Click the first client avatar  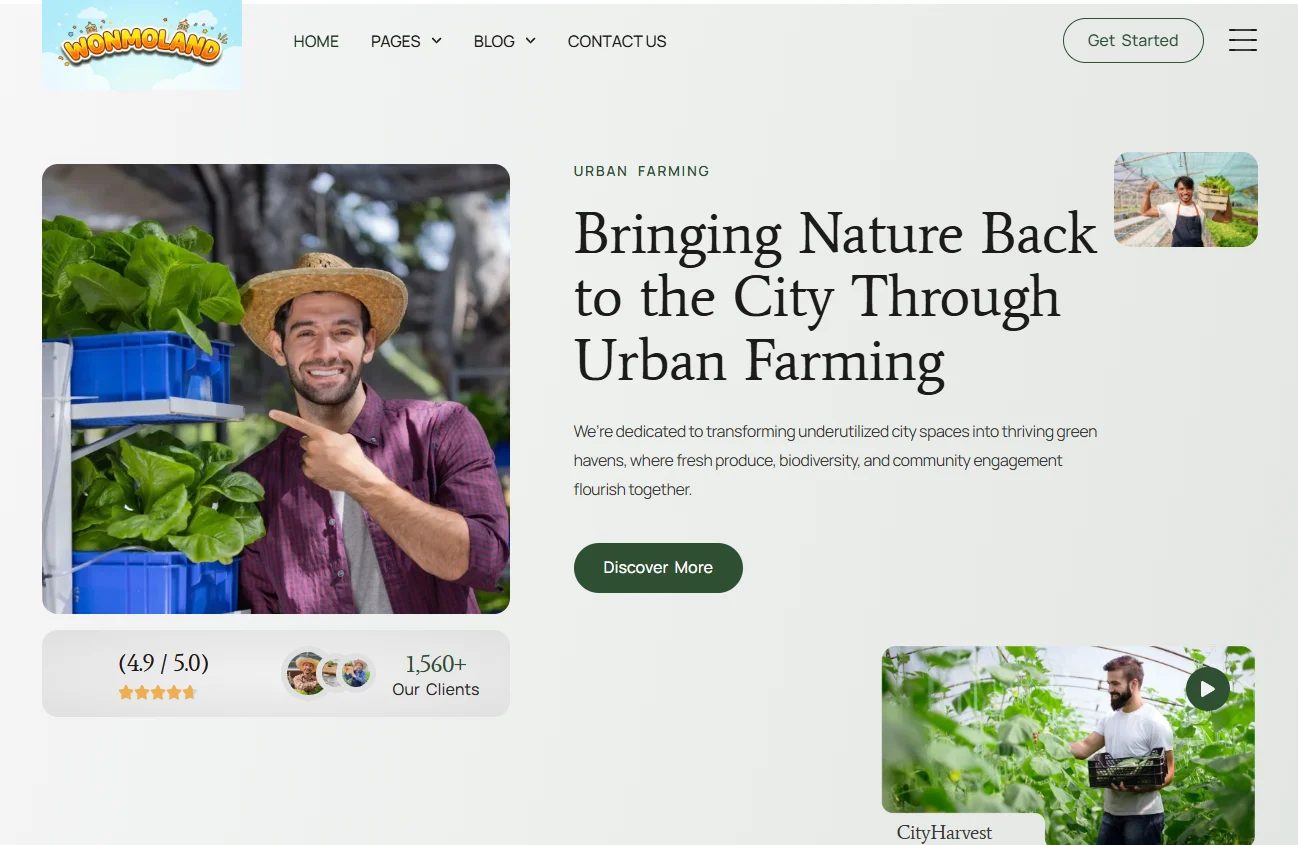tap(305, 673)
